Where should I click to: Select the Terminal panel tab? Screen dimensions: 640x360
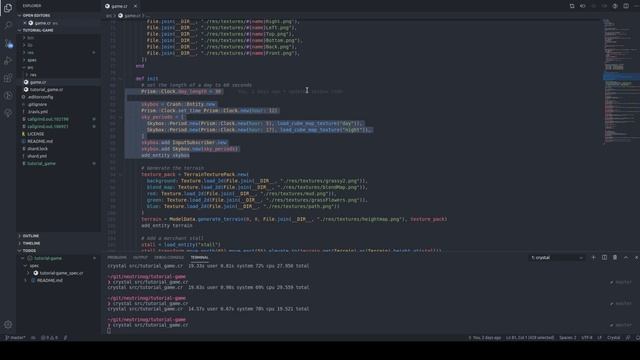(x=200, y=258)
